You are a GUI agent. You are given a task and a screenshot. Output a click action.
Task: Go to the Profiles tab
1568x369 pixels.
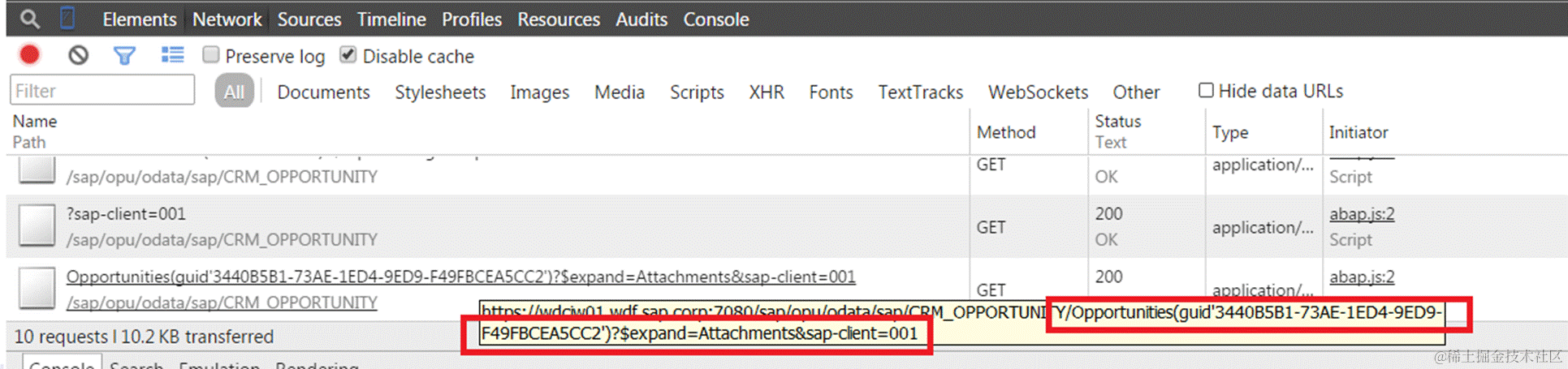tap(472, 19)
